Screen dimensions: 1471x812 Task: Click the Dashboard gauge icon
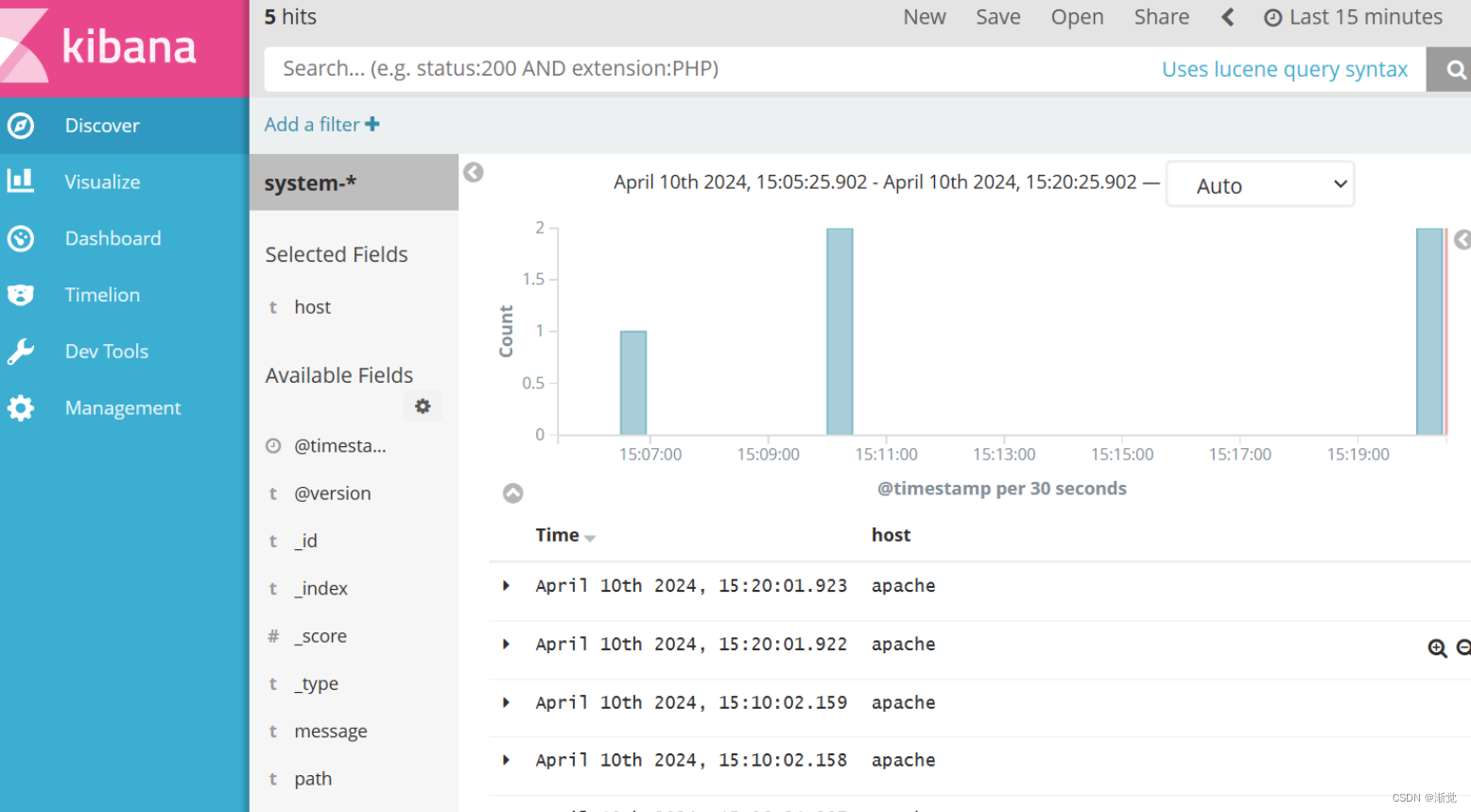pos(21,238)
